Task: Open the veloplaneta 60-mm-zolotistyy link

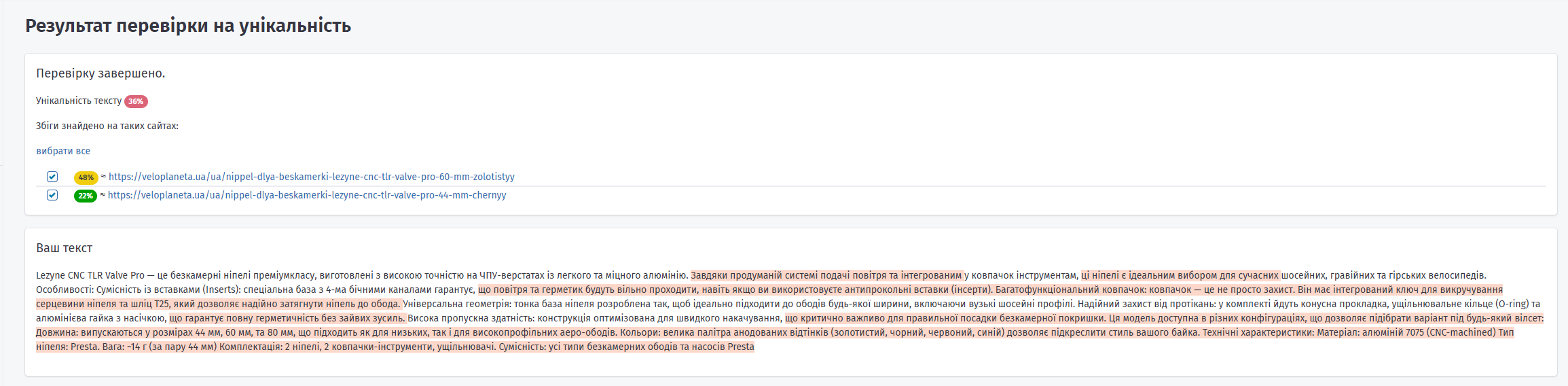Action: pyautogui.click(x=311, y=177)
